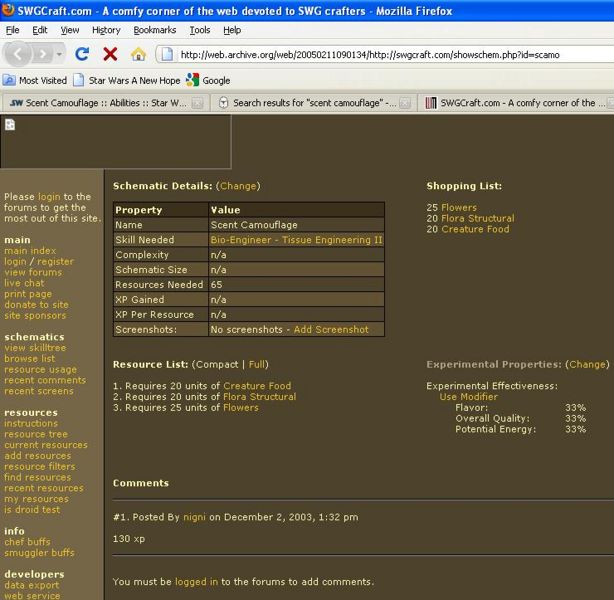614x600 pixels.
Task: Click the Forward navigation arrow
Action: click(44, 54)
